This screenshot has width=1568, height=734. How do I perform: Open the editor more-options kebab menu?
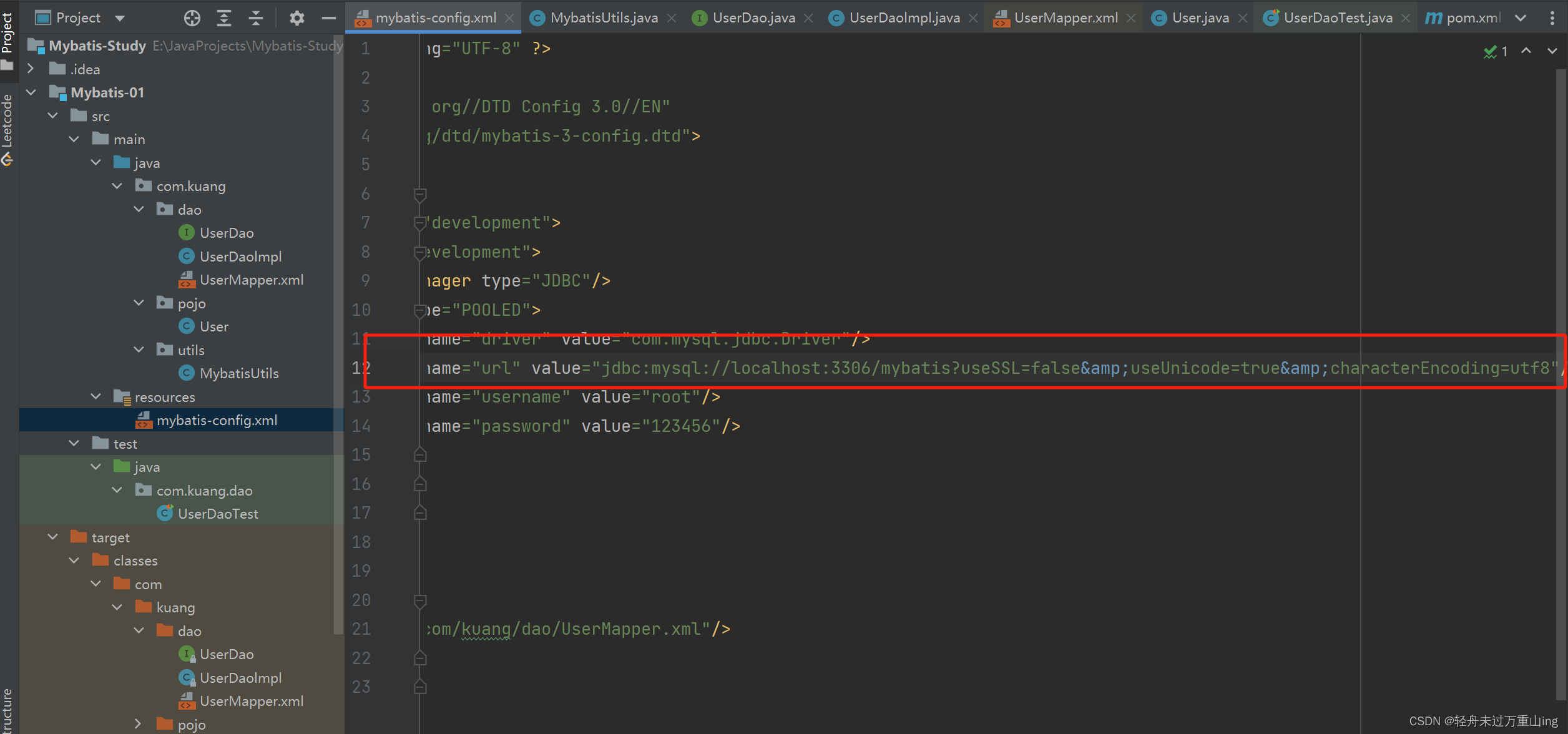[1554, 17]
